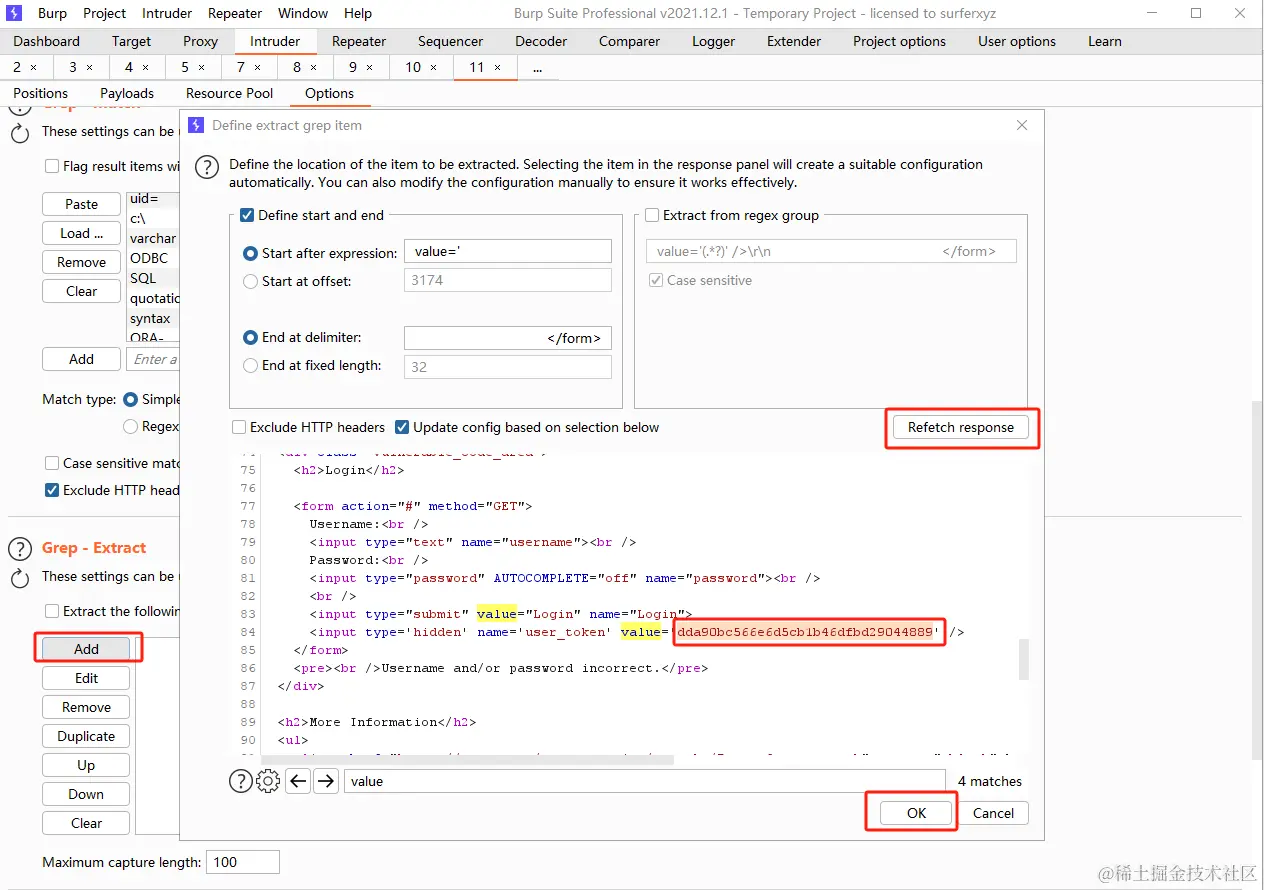Click Edit in Grep - Extract section
1264x890 pixels.
86,678
